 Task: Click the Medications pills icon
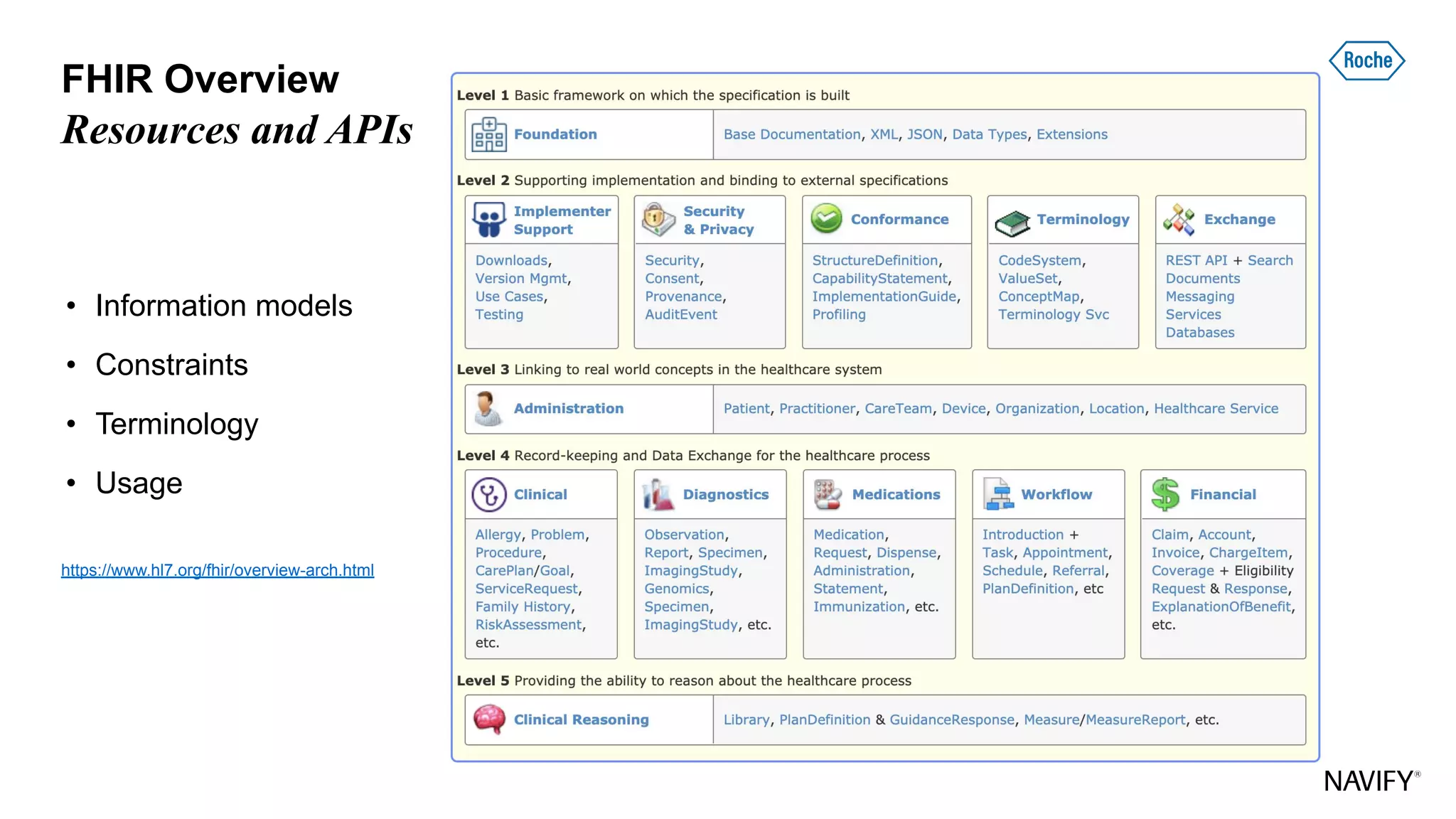[x=828, y=494]
